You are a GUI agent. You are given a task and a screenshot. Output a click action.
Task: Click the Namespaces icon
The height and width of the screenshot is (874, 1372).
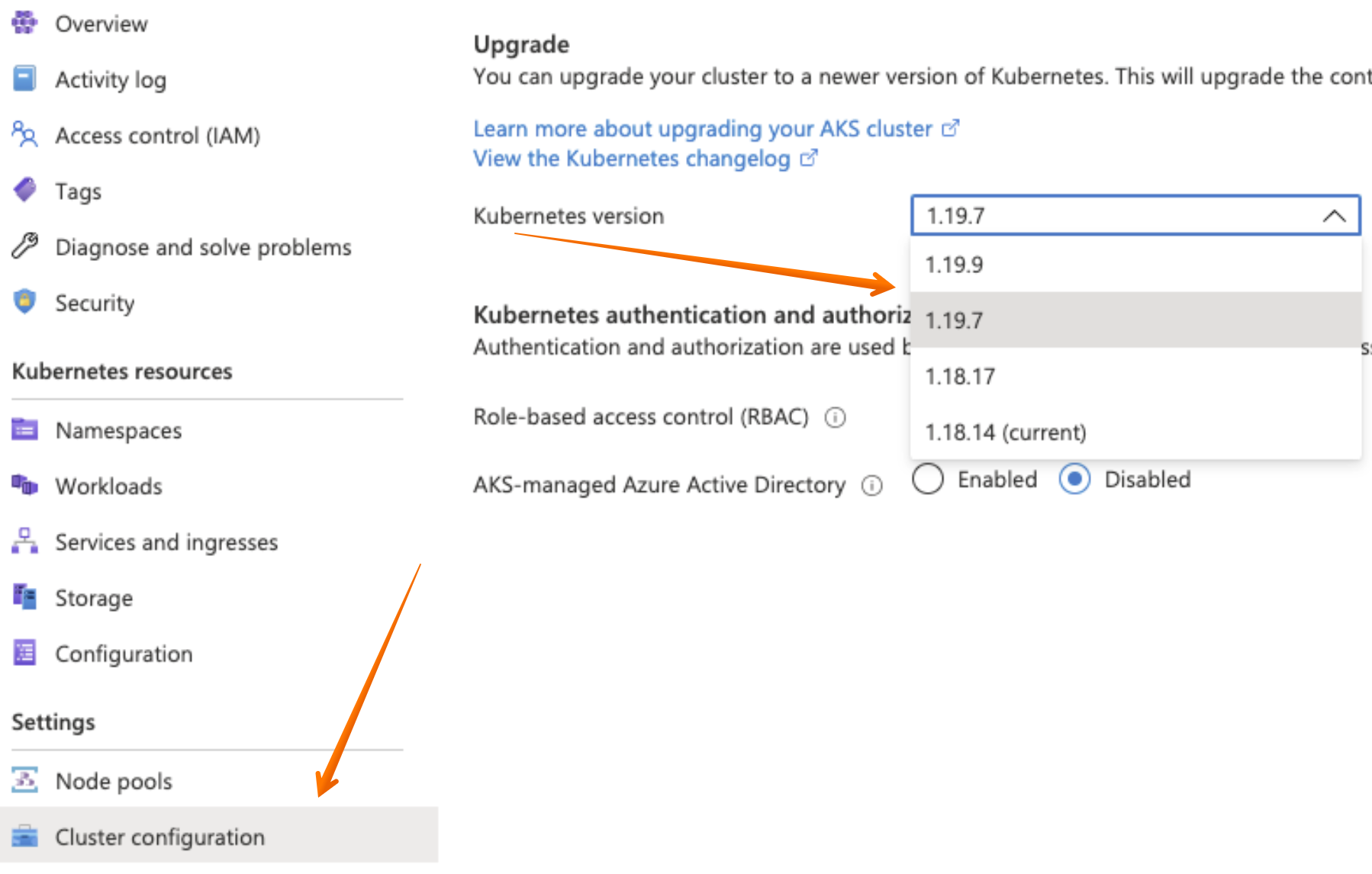(24, 430)
